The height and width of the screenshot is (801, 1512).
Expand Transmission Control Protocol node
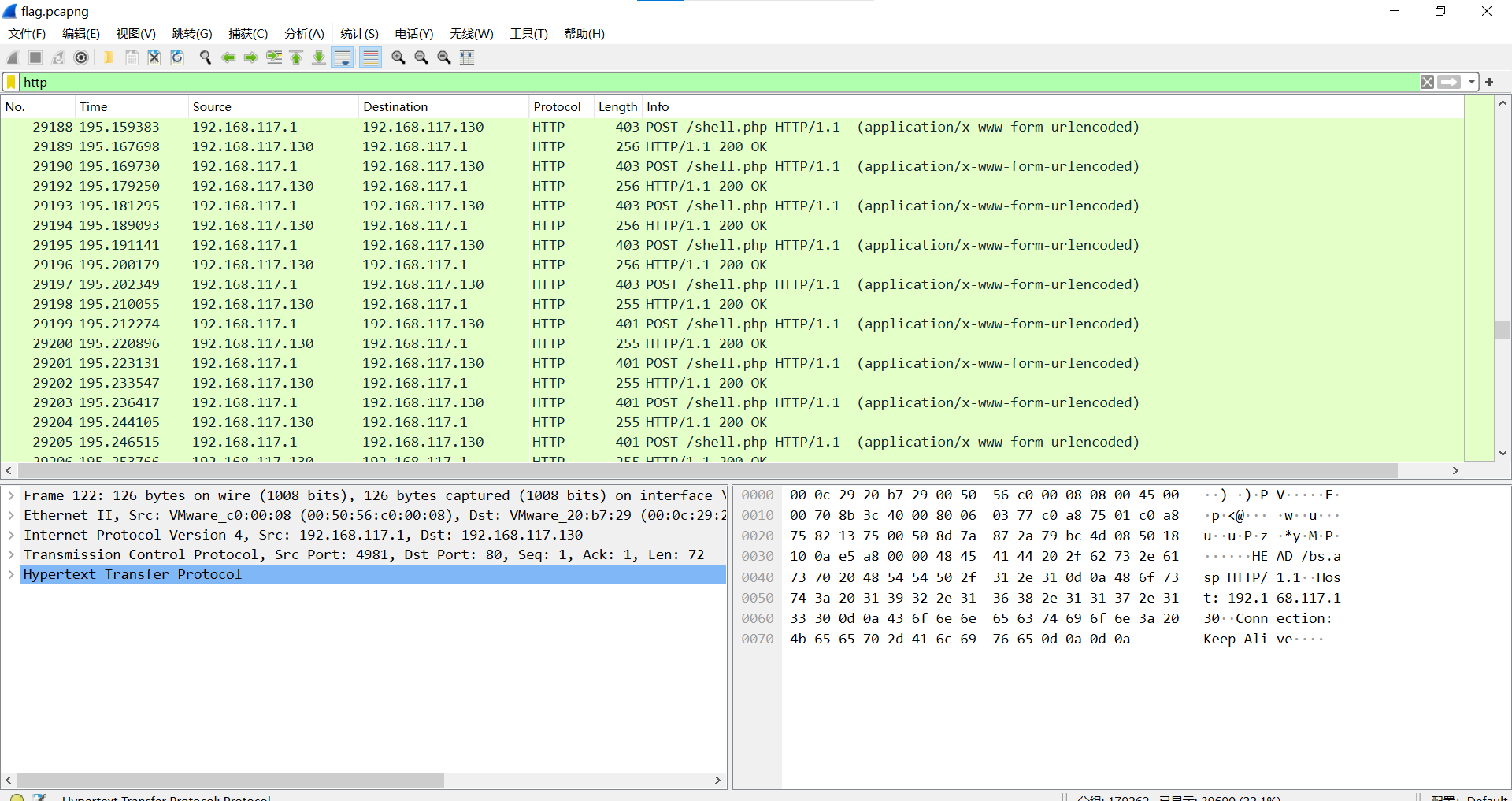[11, 554]
